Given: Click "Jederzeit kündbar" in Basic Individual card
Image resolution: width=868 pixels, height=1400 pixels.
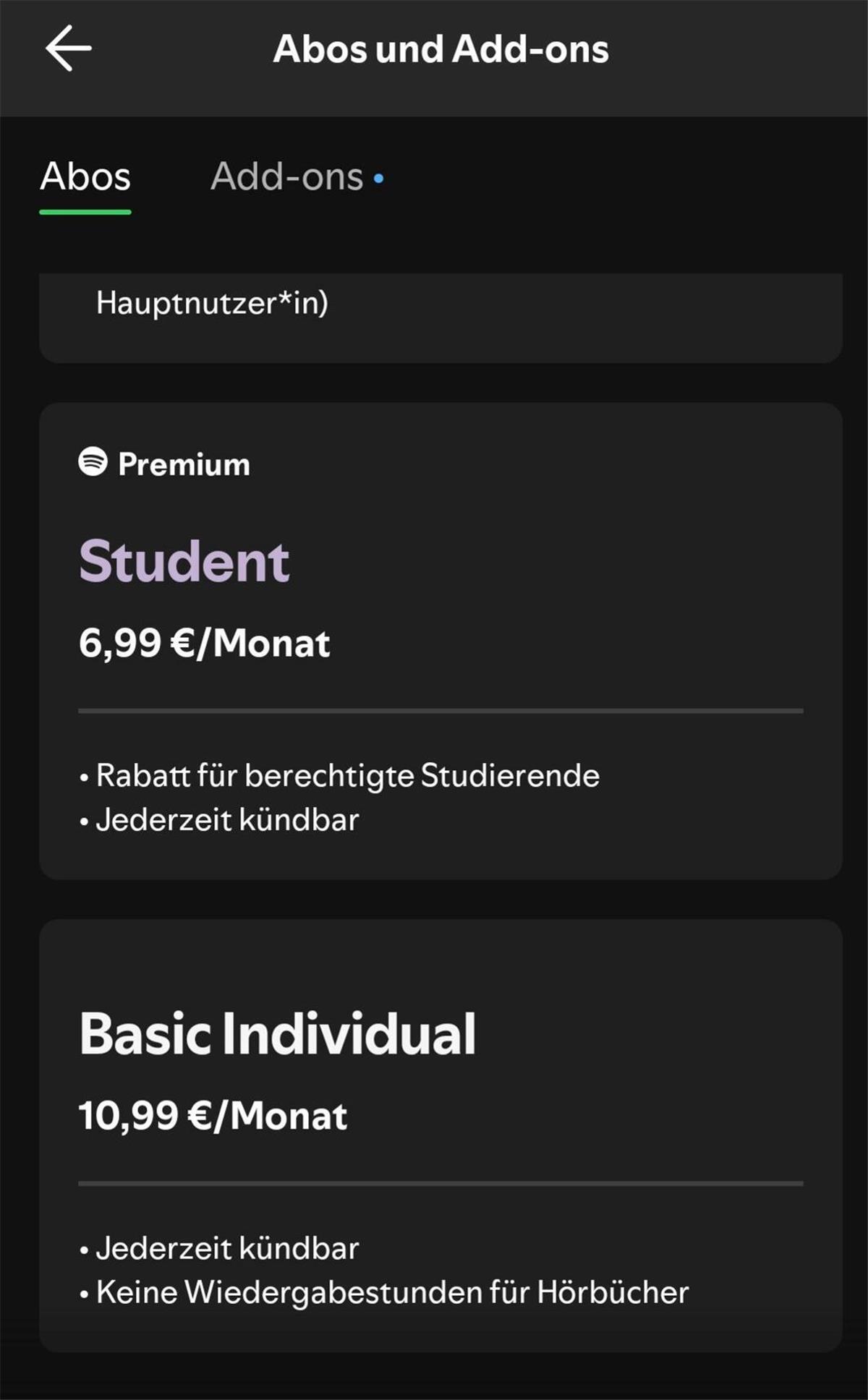Looking at the screenshot, I should 227,1249.
